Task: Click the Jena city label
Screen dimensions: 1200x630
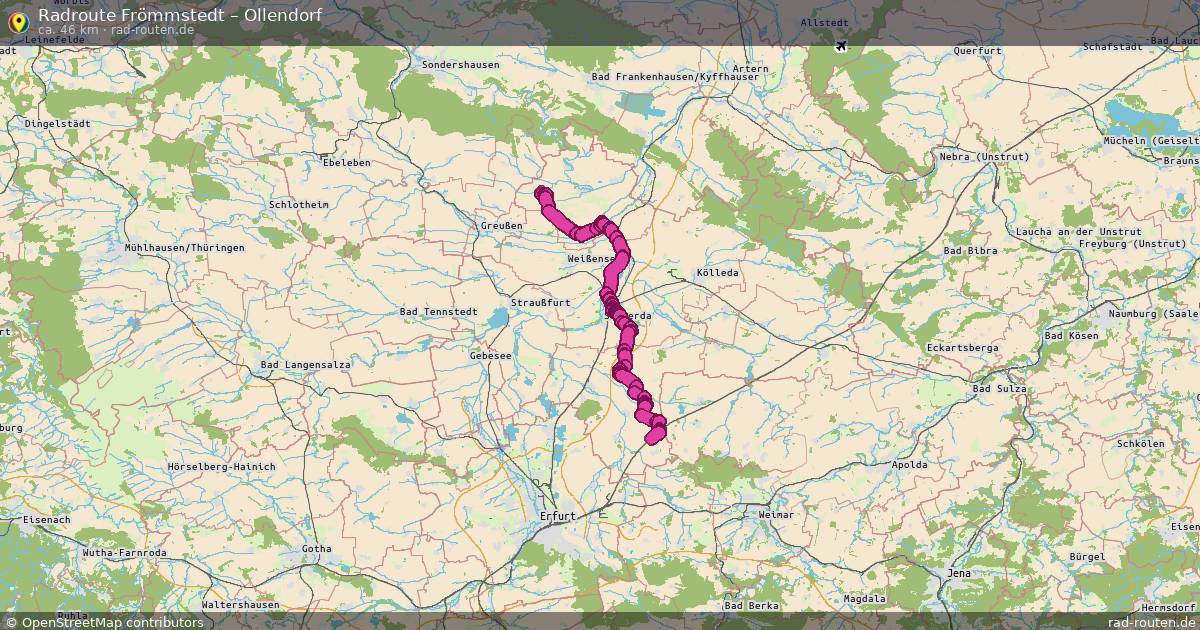Action: pyautogui.click(x=959, y=573)
